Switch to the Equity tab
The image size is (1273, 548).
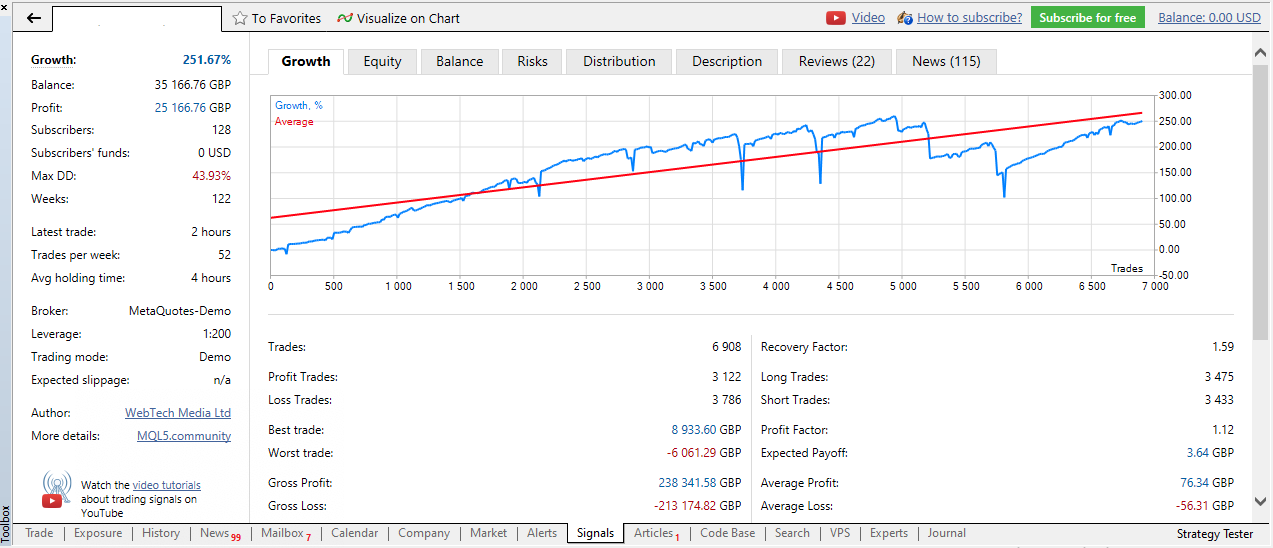click(x=382, y=62)
